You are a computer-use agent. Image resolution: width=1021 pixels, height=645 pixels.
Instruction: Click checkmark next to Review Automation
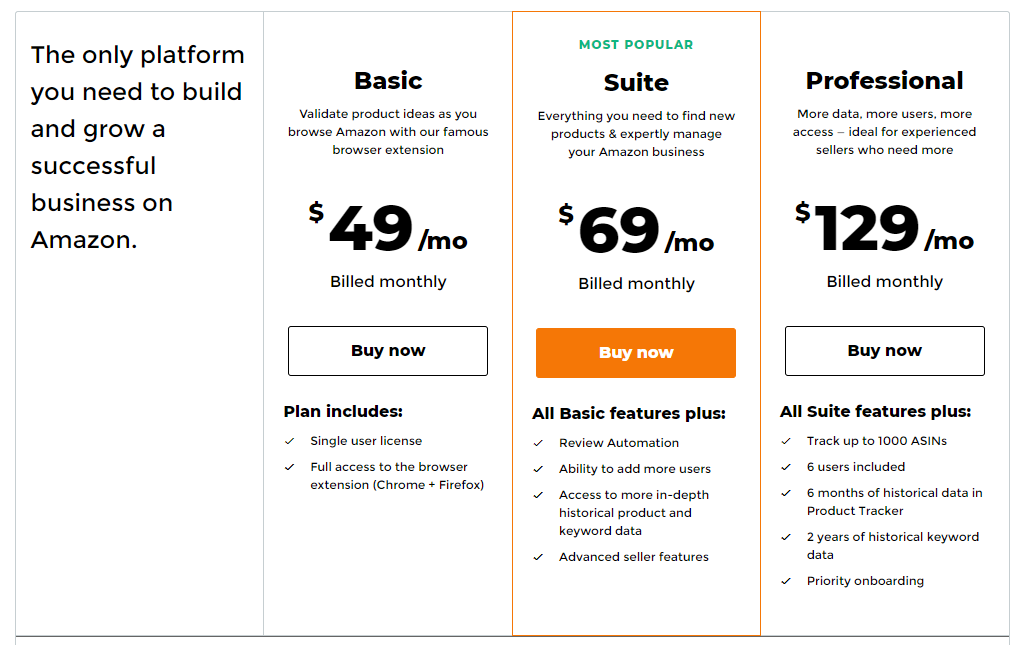pos(538,443)
